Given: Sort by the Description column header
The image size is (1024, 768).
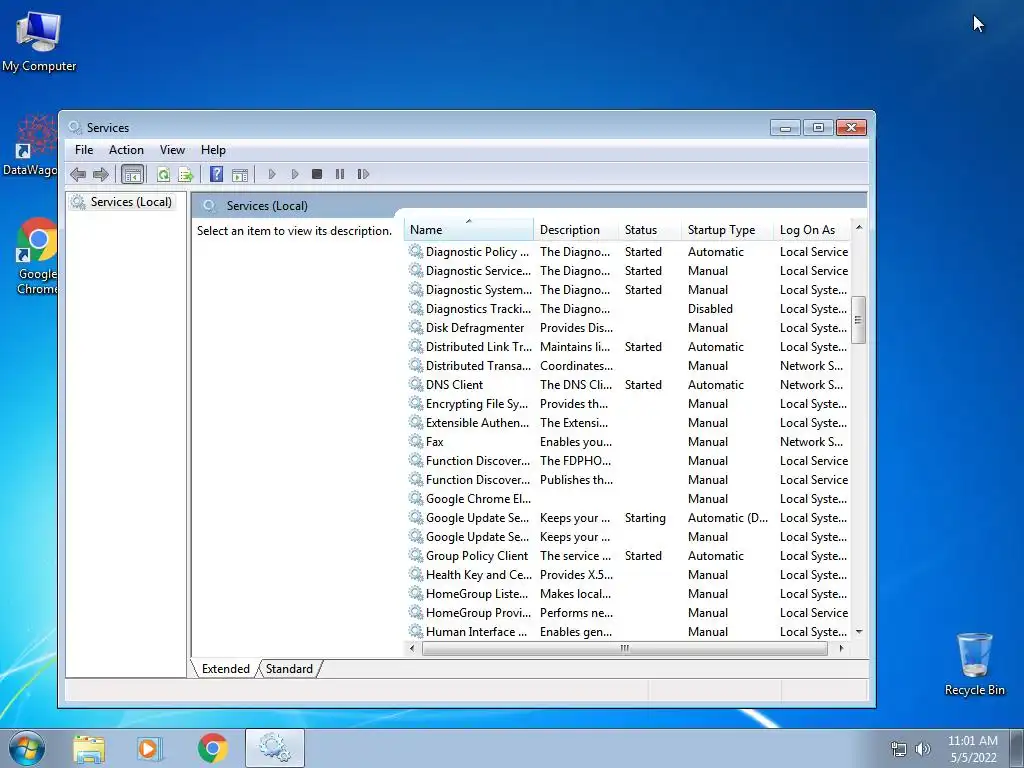Looking at the screenshot, I should [x=575, y=229].
